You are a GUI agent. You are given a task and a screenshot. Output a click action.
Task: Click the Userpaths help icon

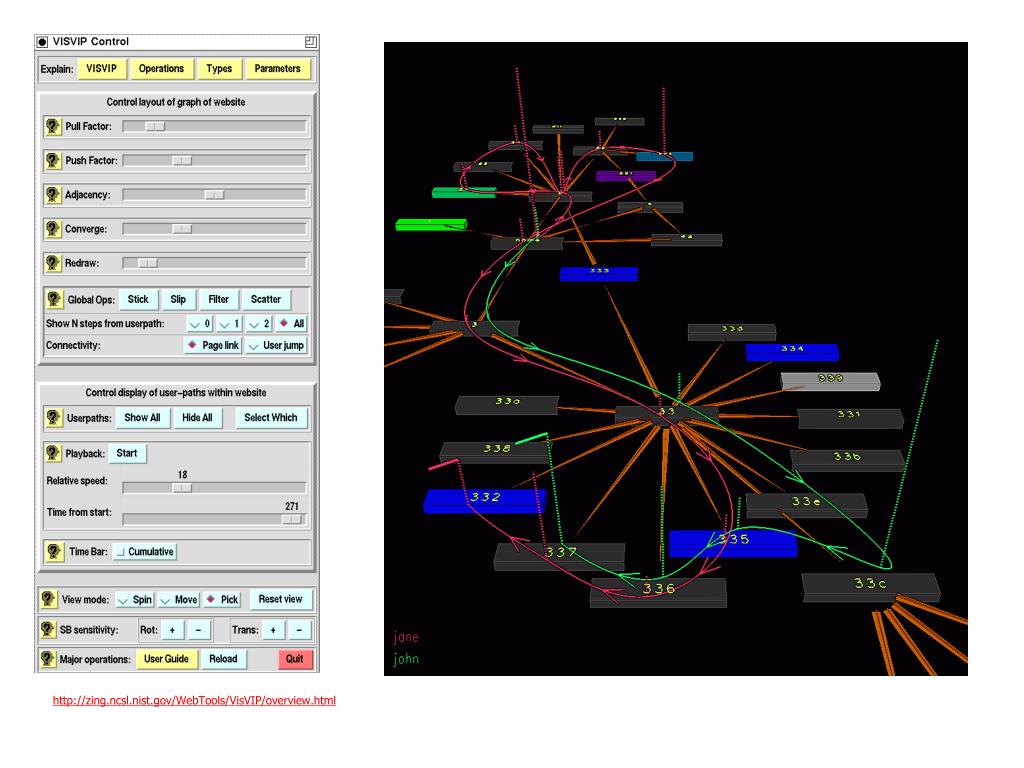[x=52, y=418]
